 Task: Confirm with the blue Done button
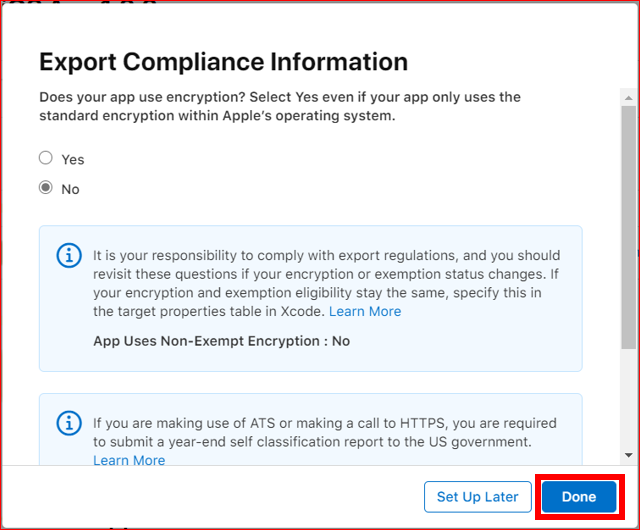tap(578, 497)
